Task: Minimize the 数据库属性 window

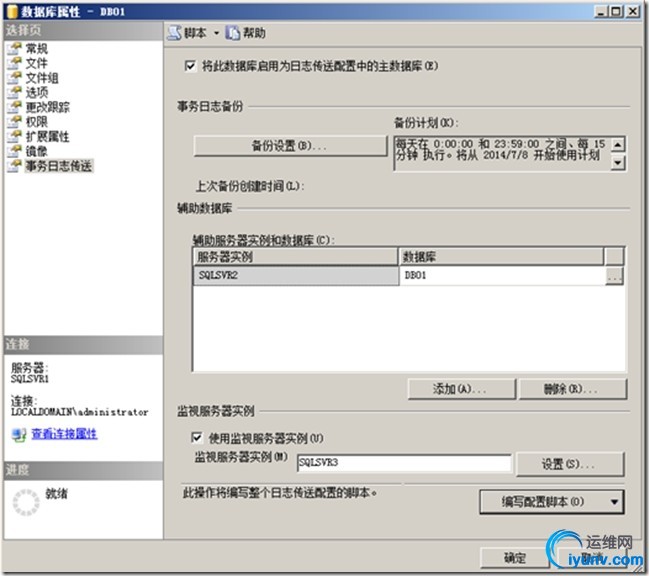Action: click(602, 12)
